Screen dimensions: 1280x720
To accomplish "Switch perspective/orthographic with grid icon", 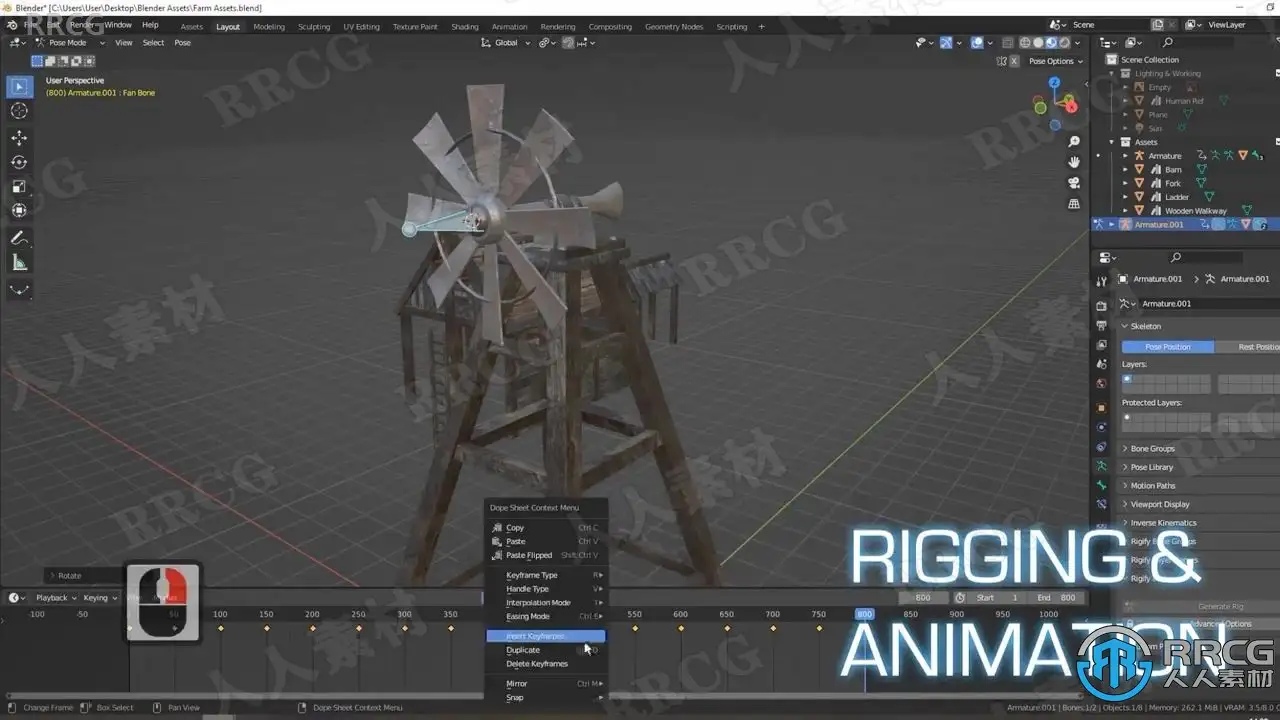I will click(x=1074, y=204).
